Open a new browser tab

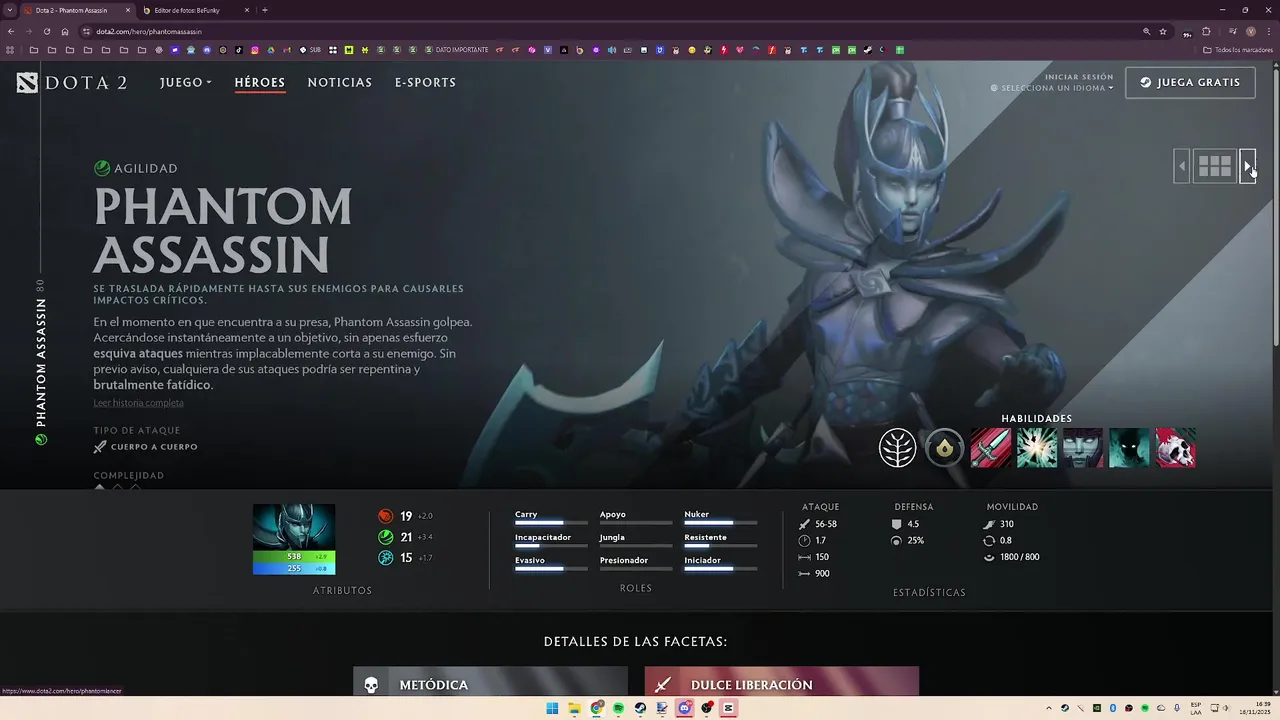point(265,10)
